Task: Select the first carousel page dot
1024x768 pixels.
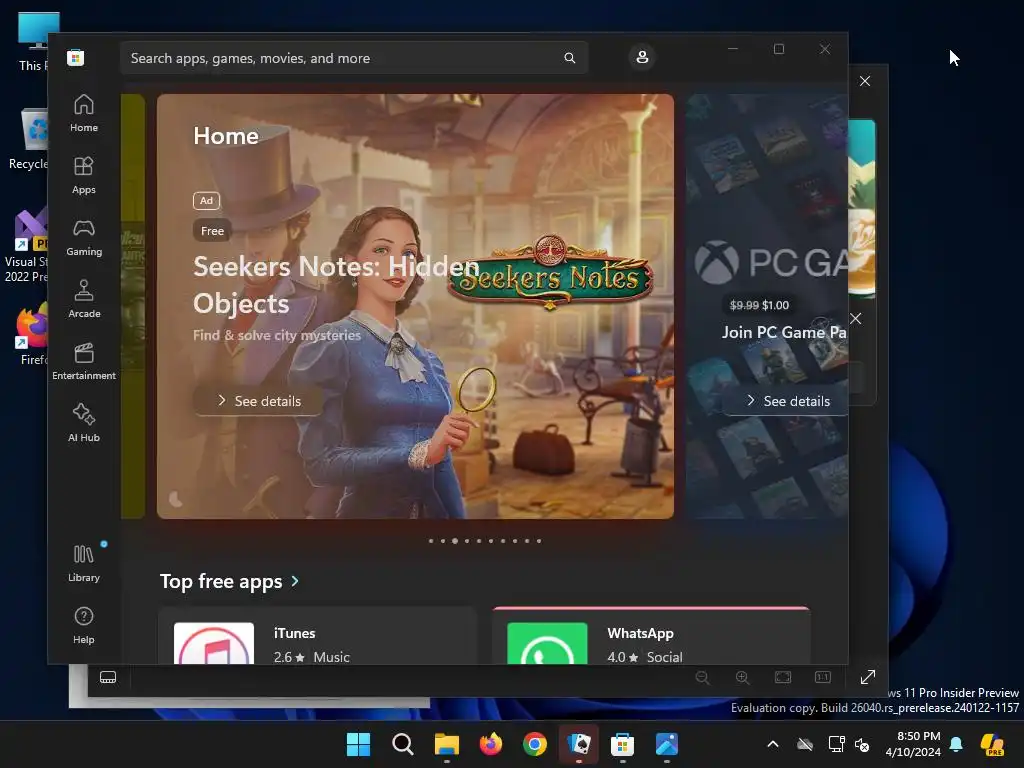Action: pyautogui.click(x=431, y=541)
